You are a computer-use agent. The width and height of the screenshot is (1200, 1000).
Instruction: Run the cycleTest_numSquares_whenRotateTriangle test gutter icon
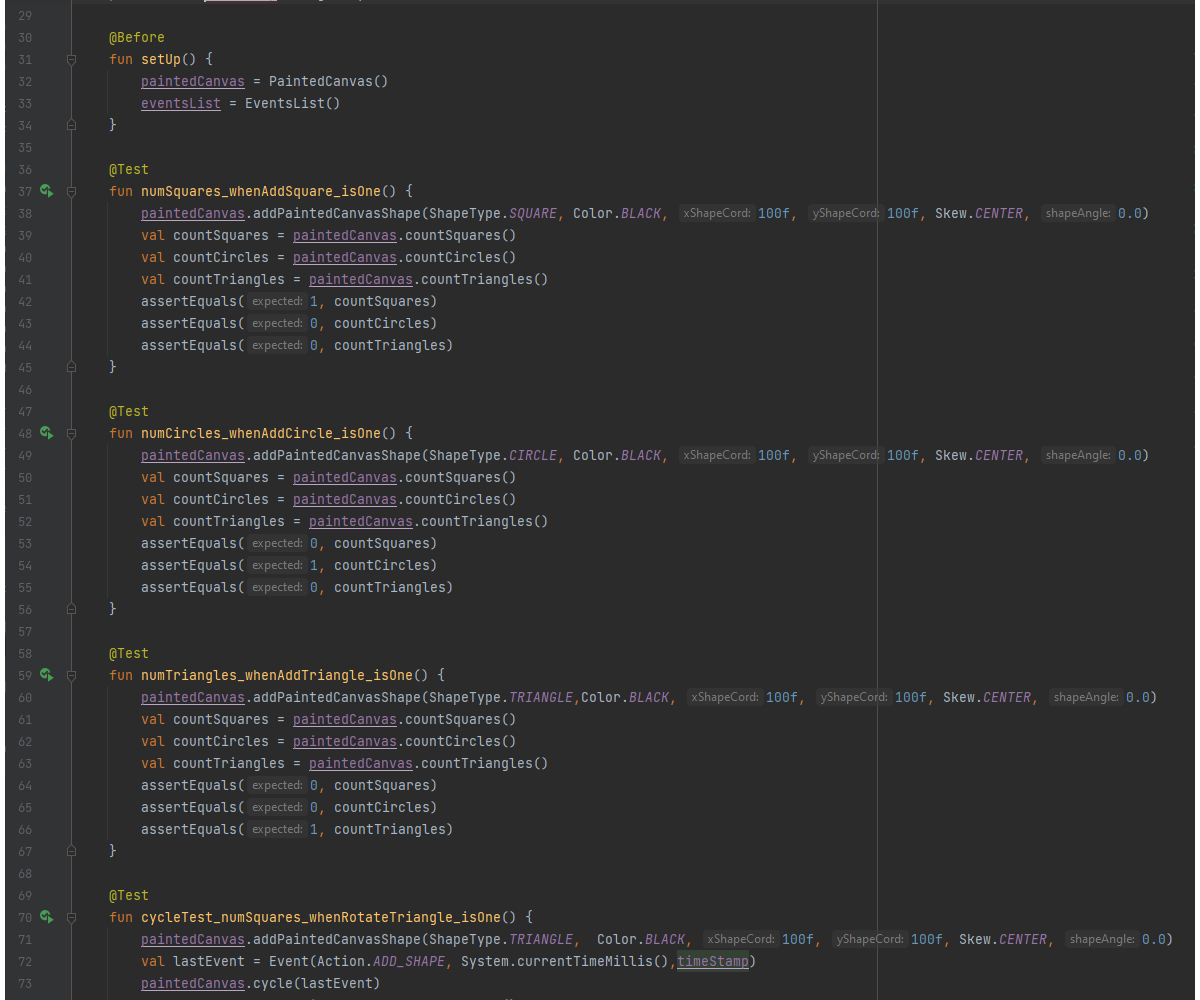coord(46,917)
